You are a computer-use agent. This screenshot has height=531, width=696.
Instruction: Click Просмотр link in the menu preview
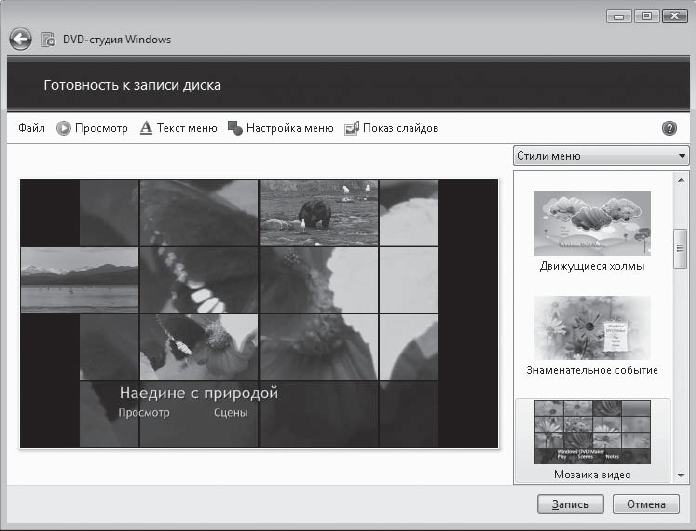(144, 413)
